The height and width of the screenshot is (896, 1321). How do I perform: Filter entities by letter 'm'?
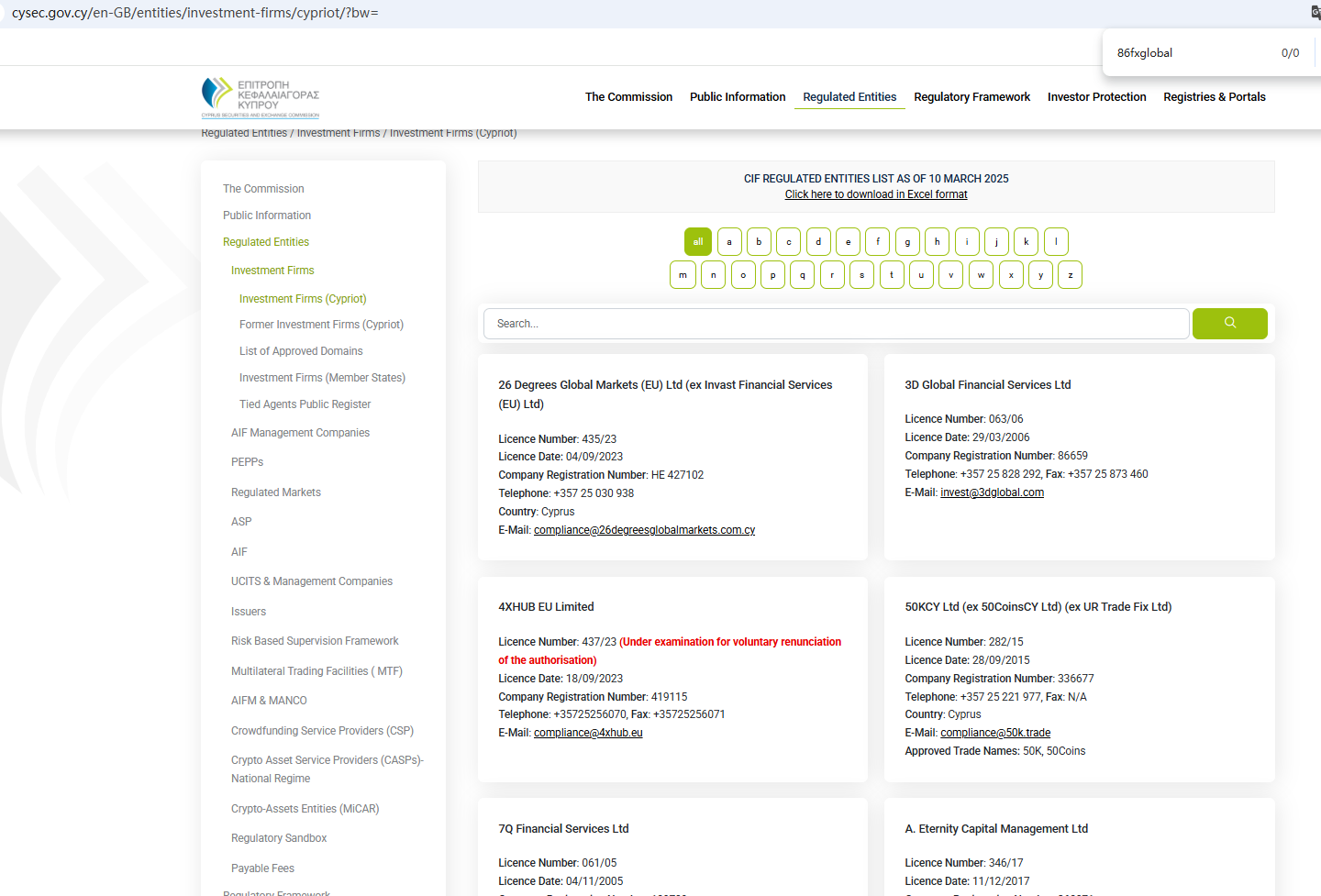point(683,275)
